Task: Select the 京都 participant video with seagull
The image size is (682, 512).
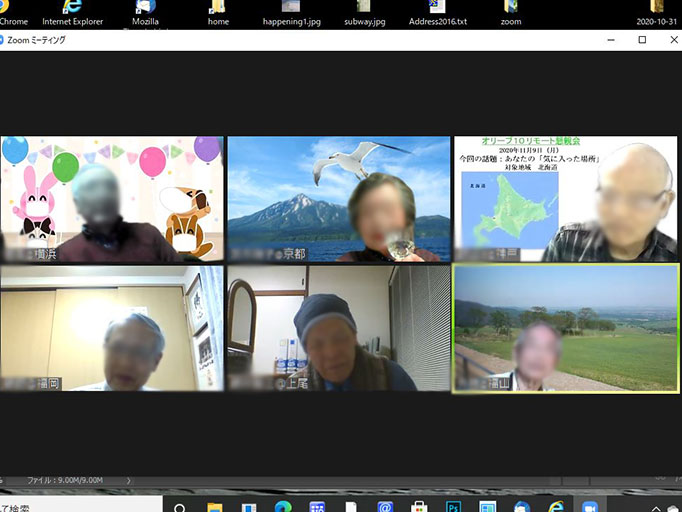Action: click(x=338, y=199)
